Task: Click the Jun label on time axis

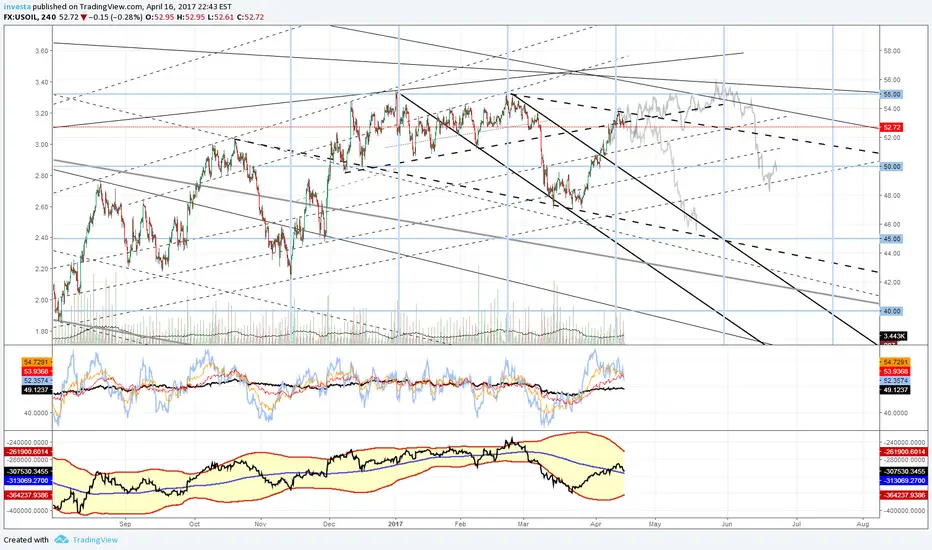Action: click(726, 524)
